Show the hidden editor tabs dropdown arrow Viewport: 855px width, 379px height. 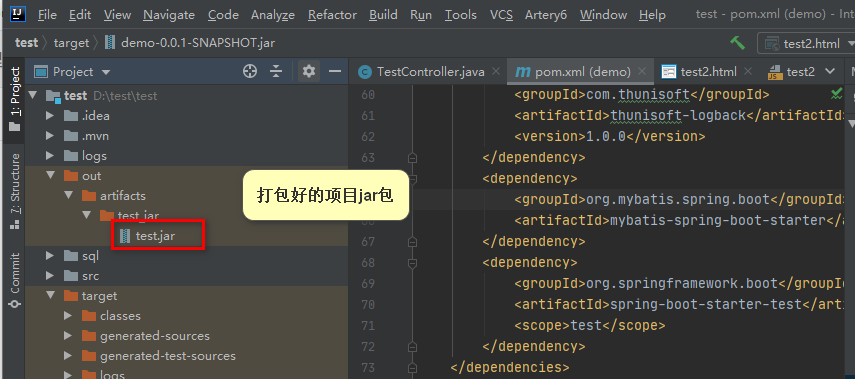830,71
